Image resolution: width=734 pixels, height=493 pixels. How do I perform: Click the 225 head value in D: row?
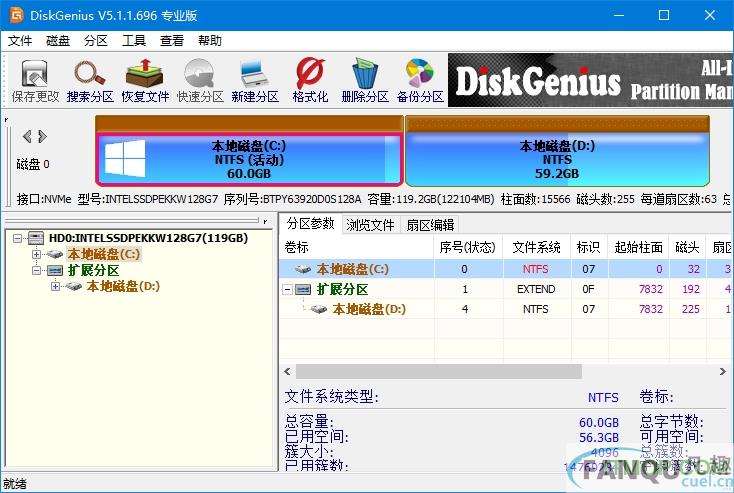pos(691,309)
